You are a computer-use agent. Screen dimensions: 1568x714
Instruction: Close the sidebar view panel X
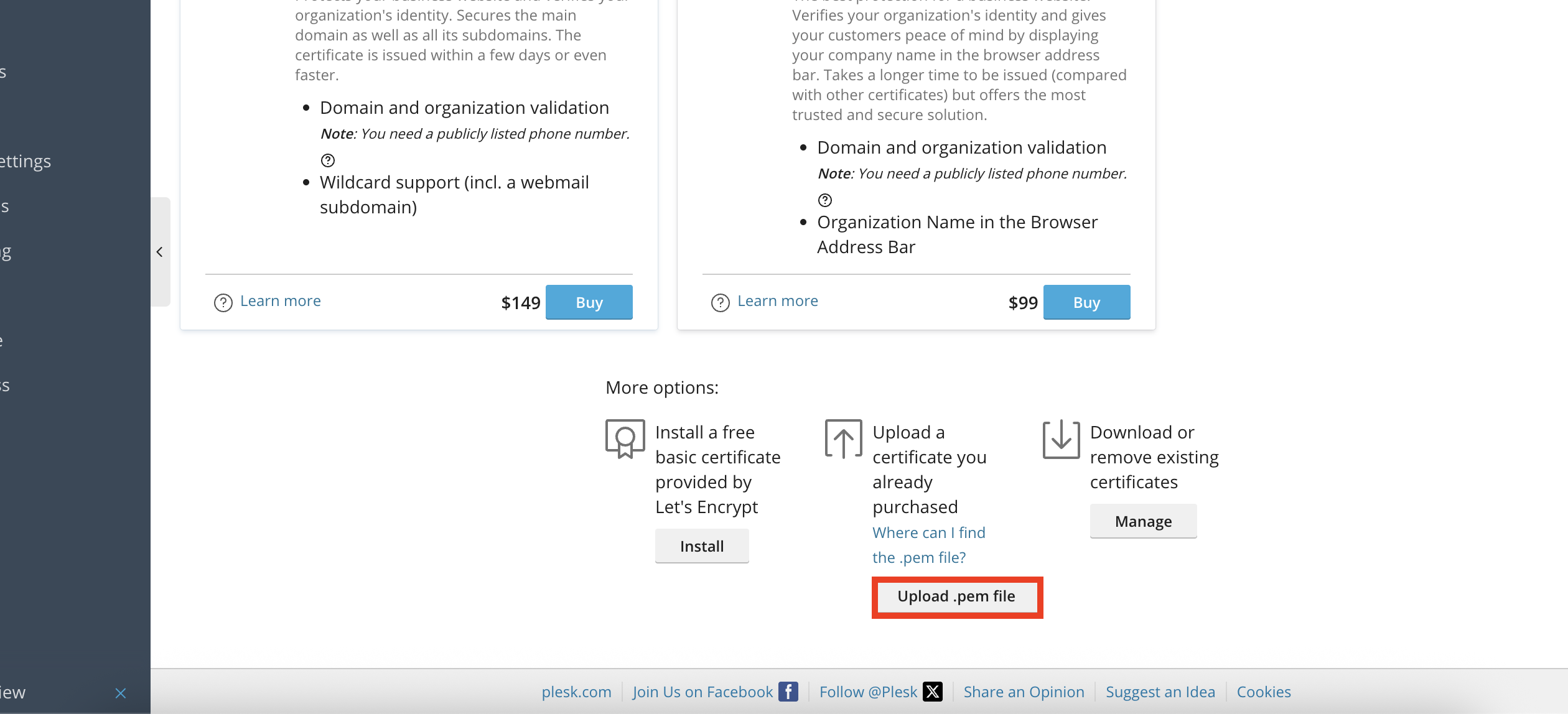(121, 693)
